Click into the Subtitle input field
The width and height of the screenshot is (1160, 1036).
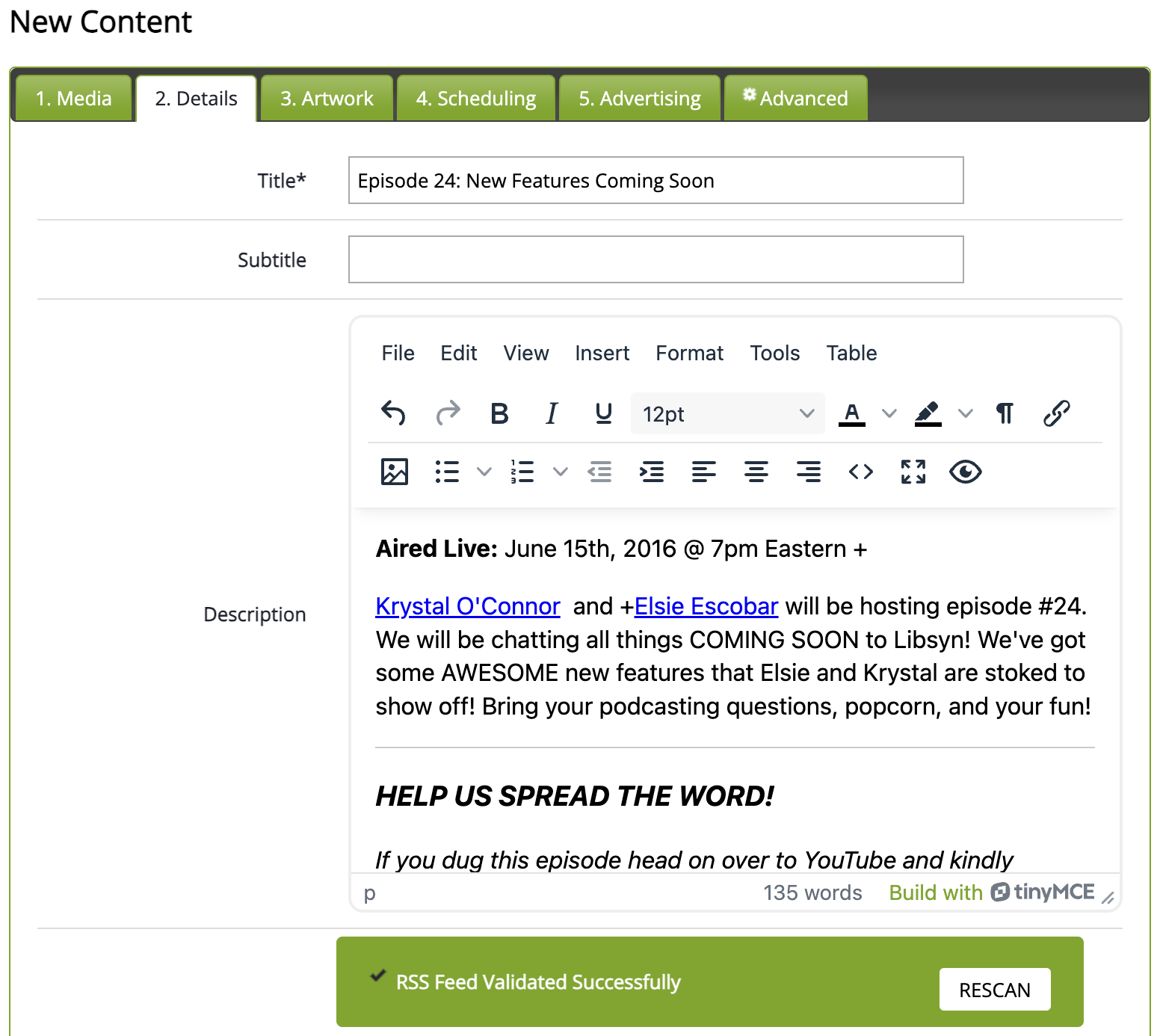pyautogui.click(x=655, y=259)
